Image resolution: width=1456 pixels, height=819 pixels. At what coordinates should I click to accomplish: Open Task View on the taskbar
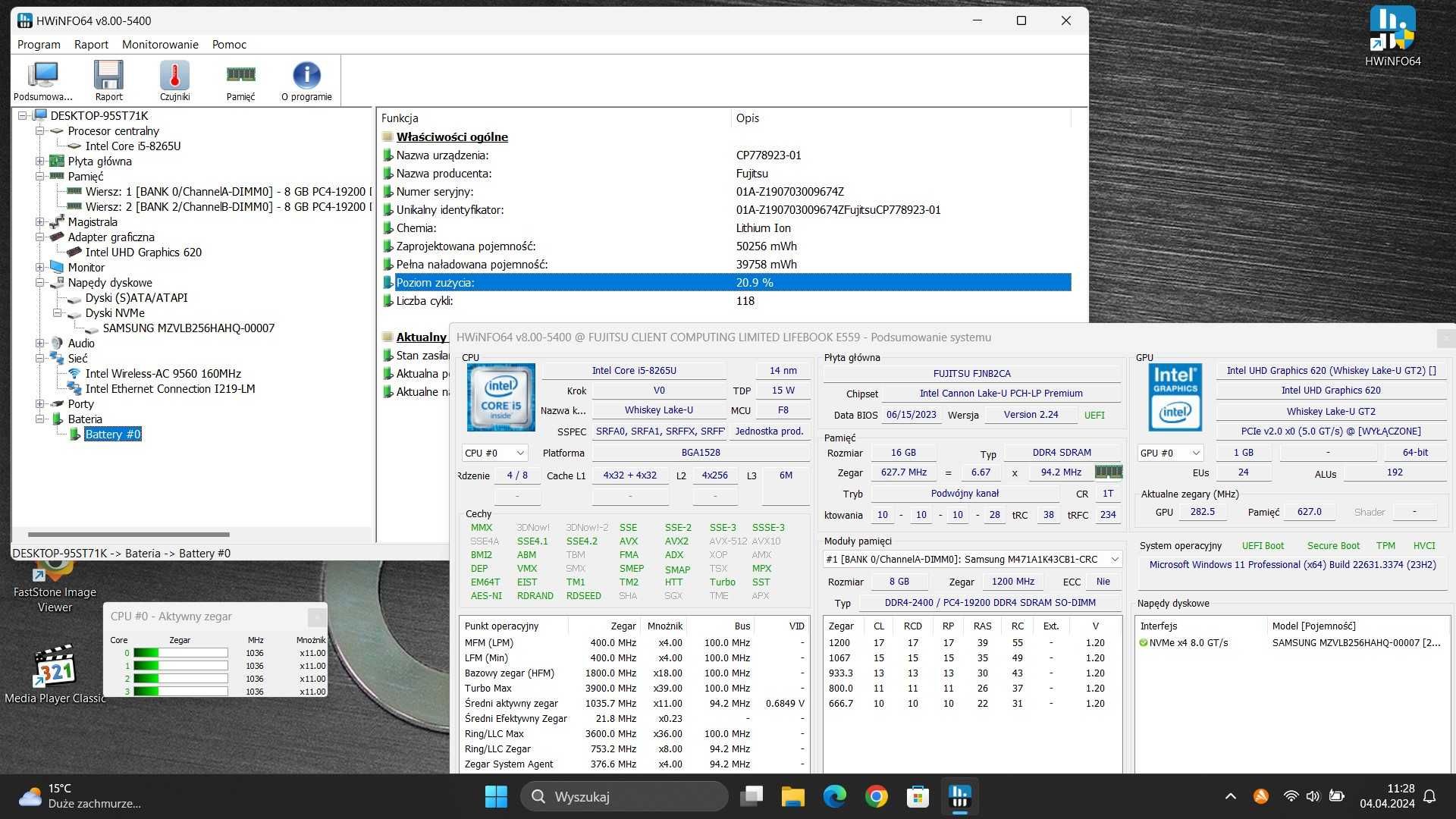(x=751, y=796)
